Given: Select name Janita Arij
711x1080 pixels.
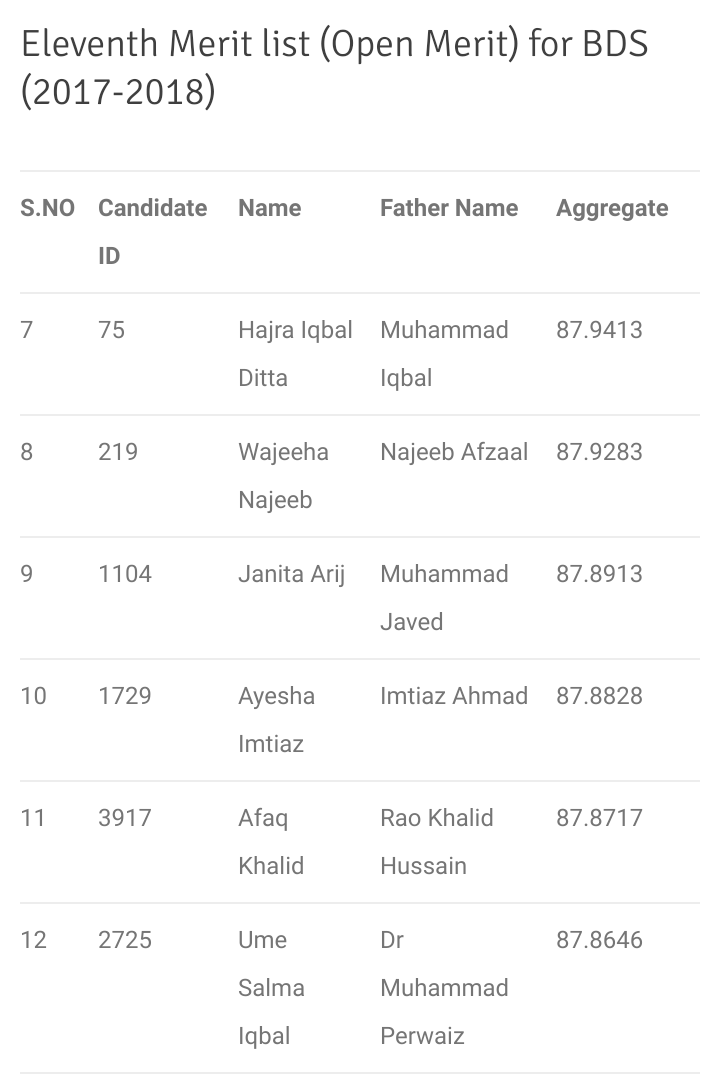Looking at the screenshot, I should (291, 574).
